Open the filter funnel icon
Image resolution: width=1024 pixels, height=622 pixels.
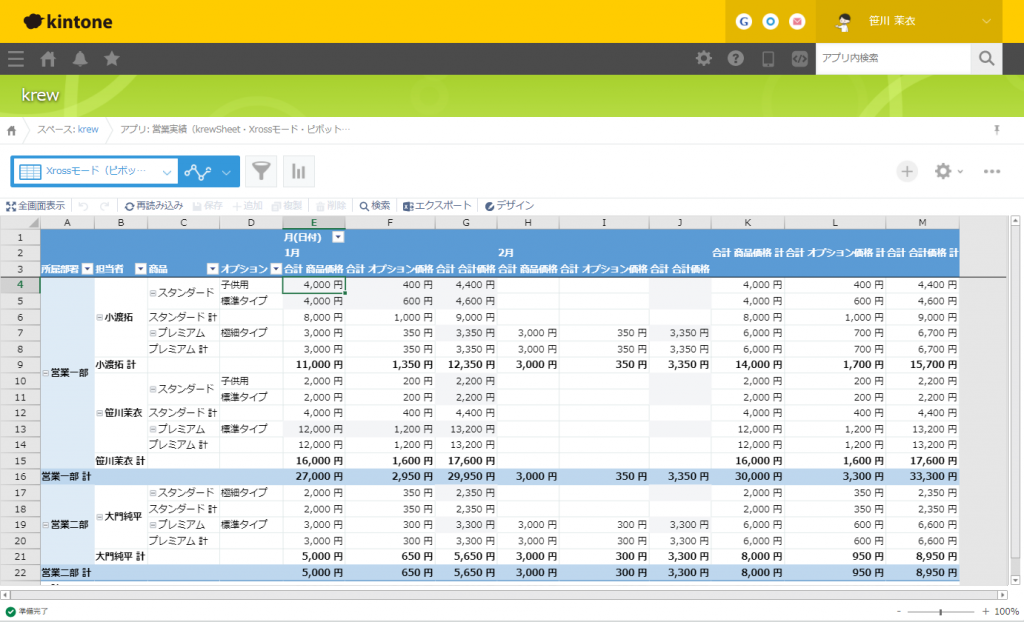(x=261, y=171)
